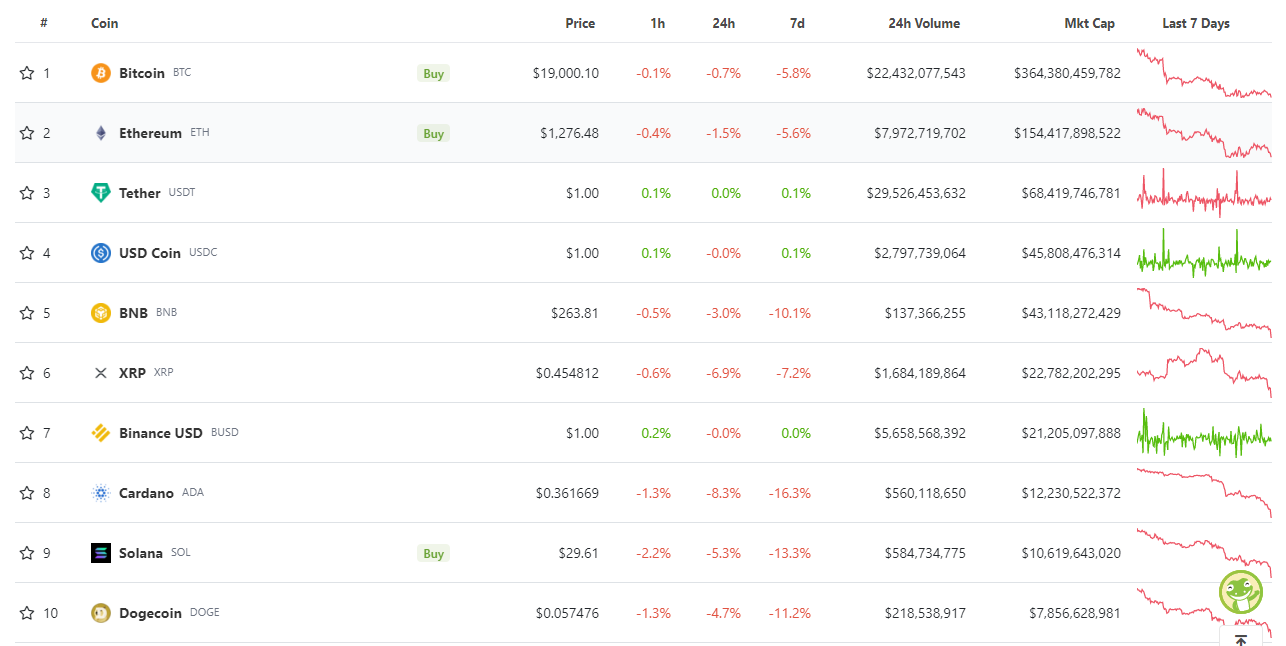The width and height of the screenshot is (1286, 646).
Task: Mark Dogecoin with the star toggle
Action: (27, 613)
